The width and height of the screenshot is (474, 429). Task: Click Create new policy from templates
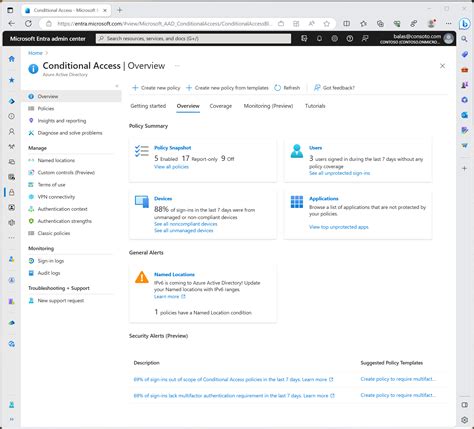[x=227, y=88]
